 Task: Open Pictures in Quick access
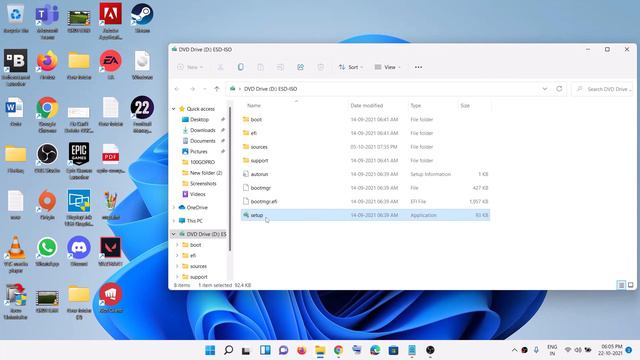tap(198, 151)
